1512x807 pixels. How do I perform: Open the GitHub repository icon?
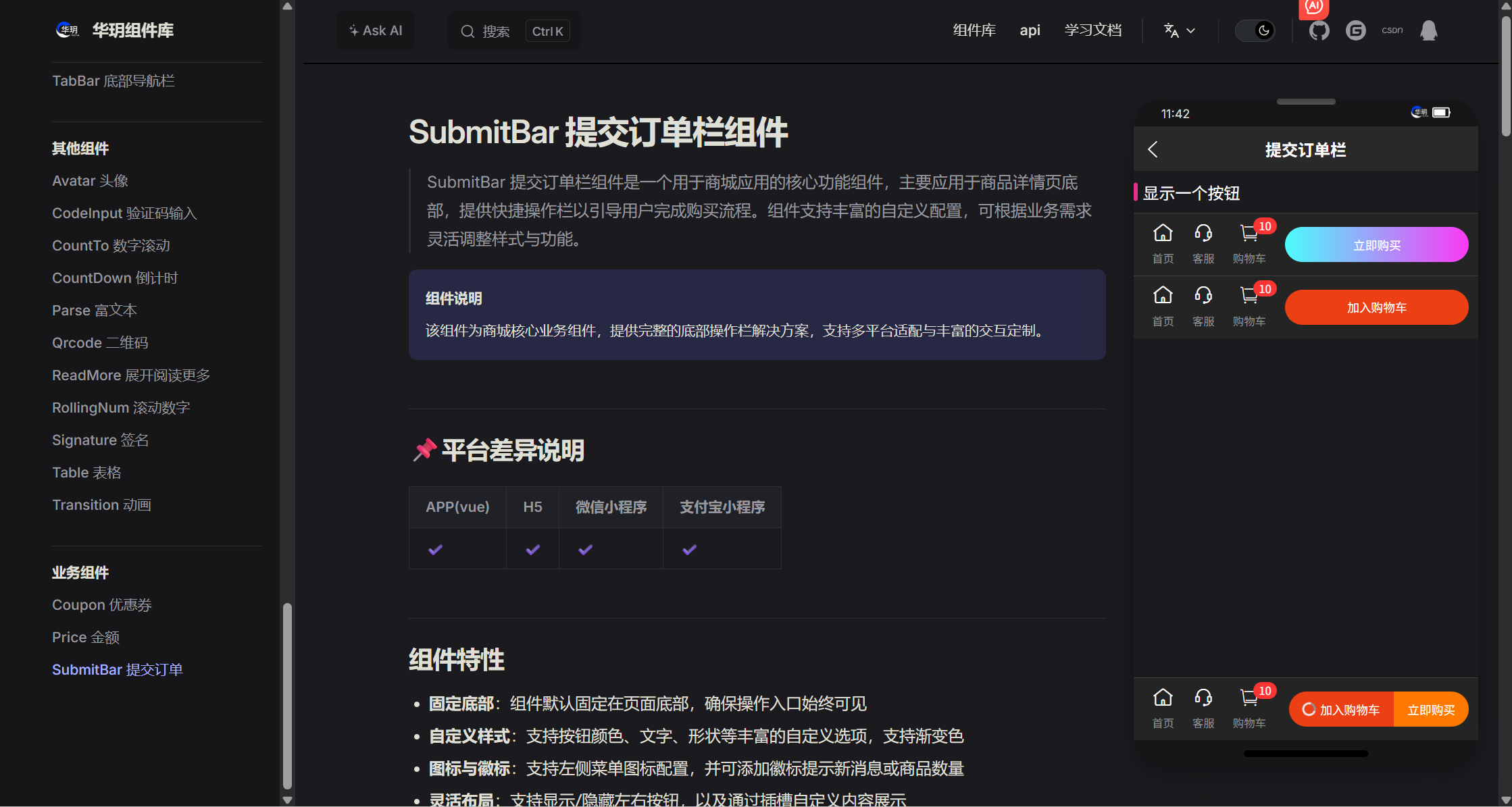pos(1318,30)
